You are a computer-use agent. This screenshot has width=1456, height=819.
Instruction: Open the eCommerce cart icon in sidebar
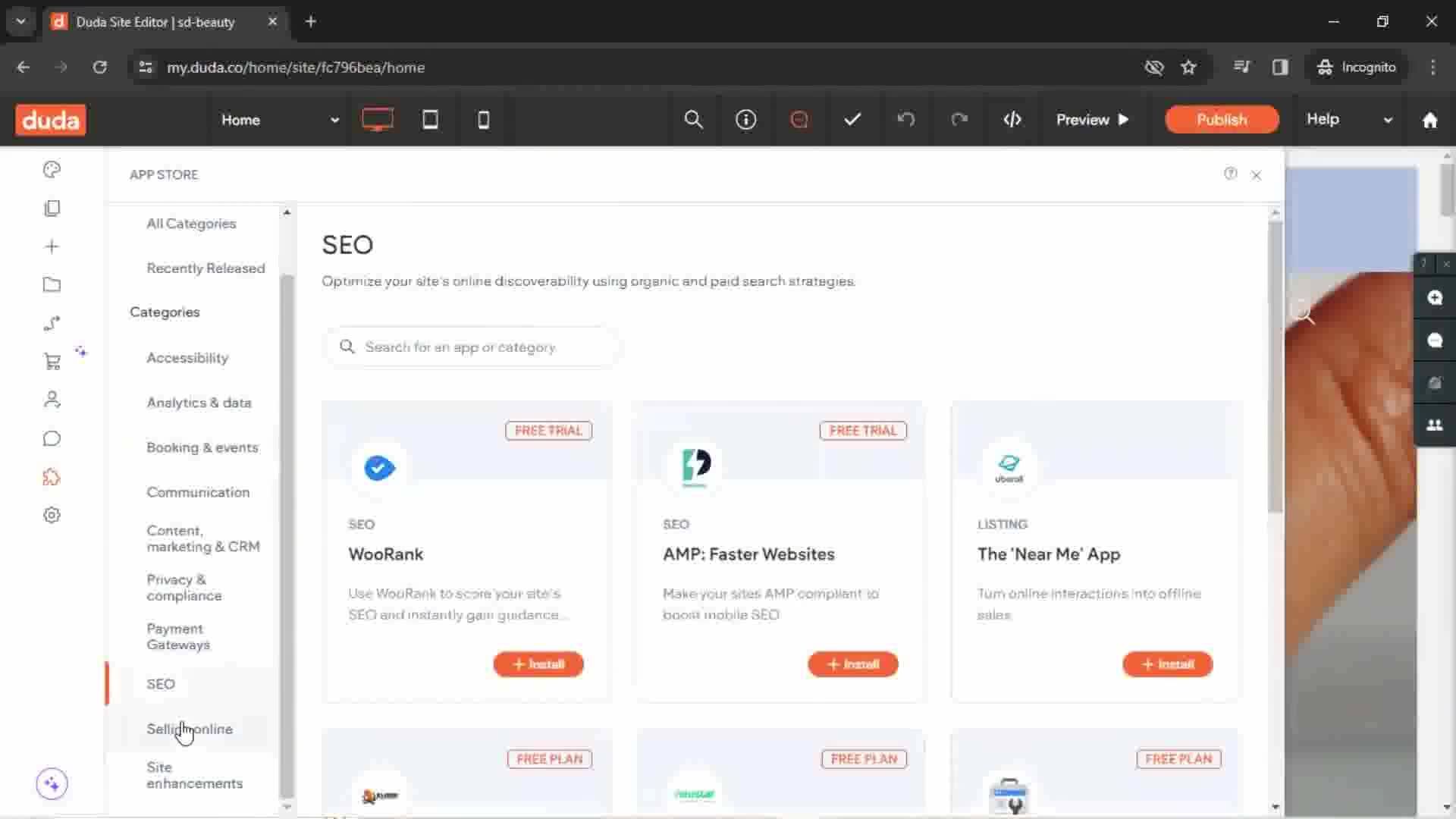point(52,362)
